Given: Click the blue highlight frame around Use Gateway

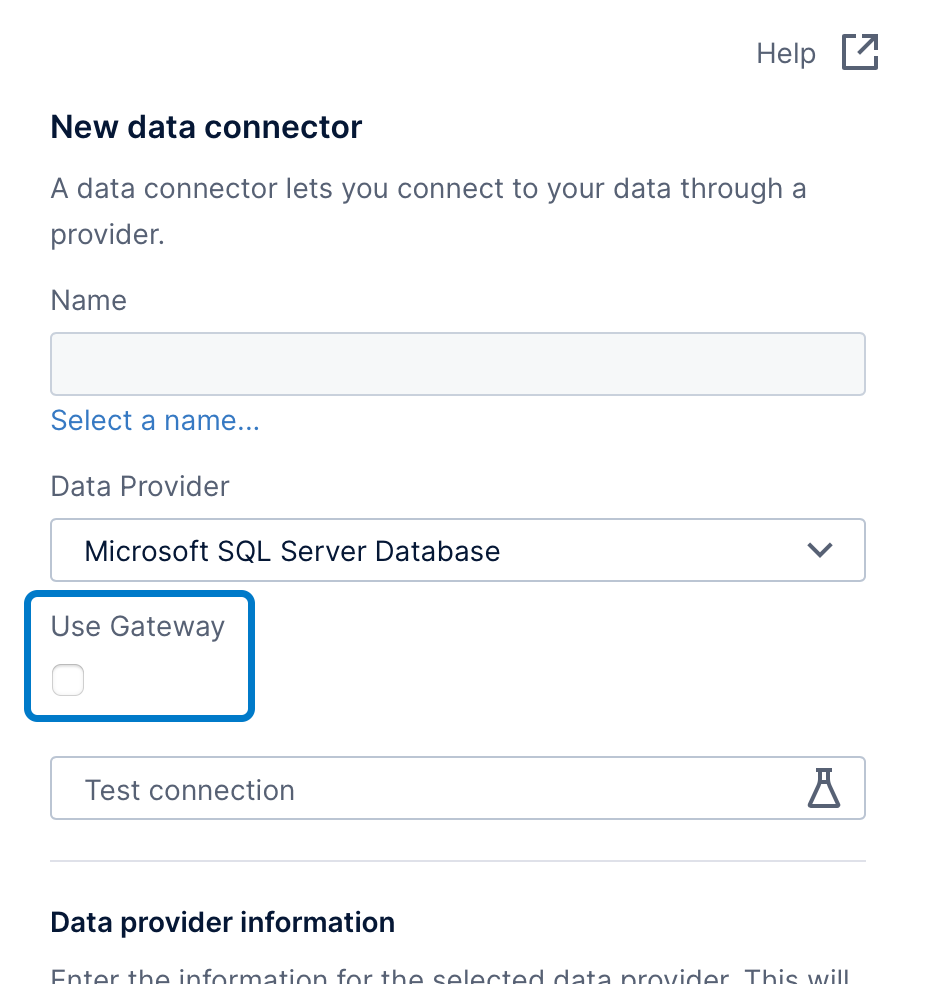Looking at the screenshot, I should tap(251, 655).
